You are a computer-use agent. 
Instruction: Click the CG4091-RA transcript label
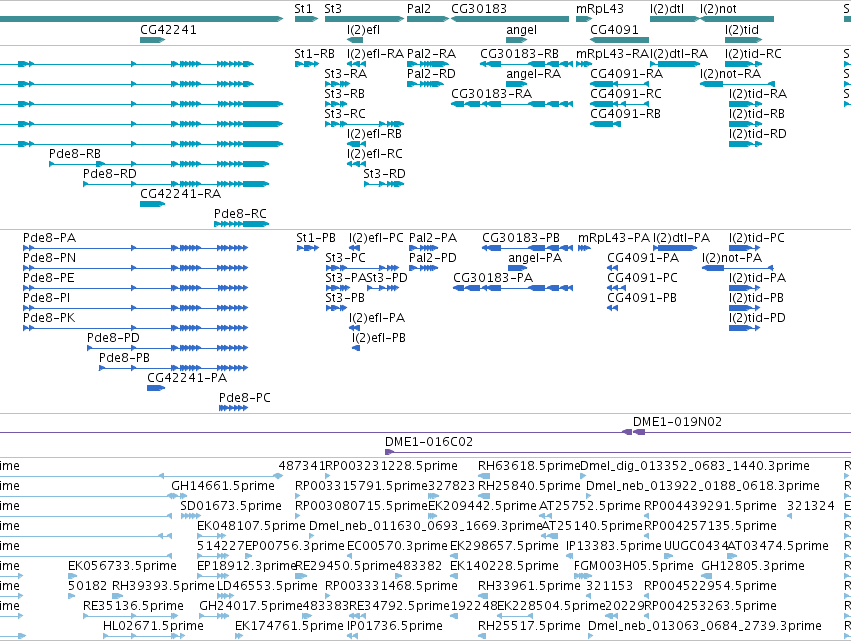click(x=626, y=74)
